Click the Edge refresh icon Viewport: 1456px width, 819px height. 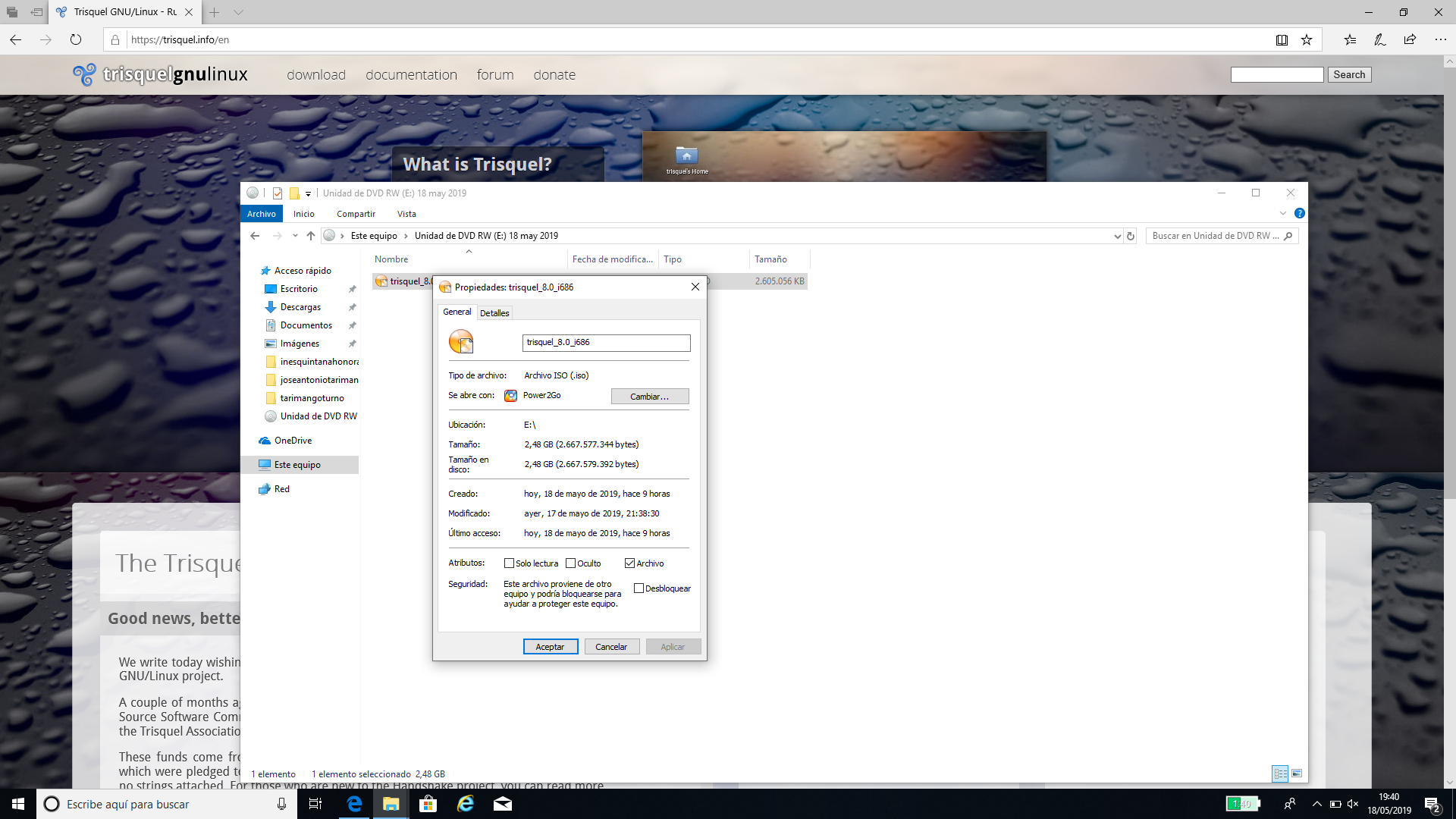(76, 39)
